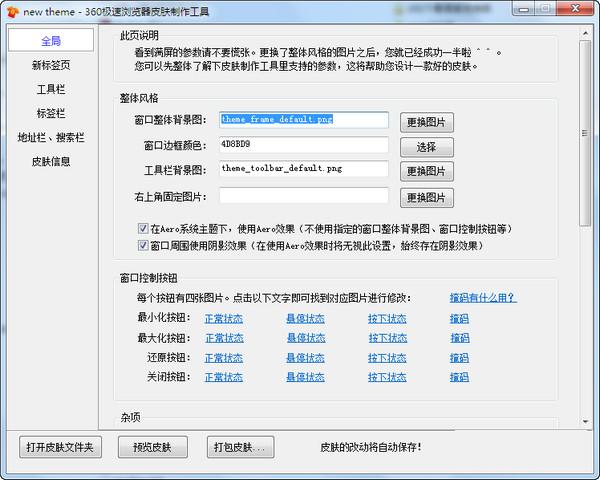
Task: Select the 全局 tab in sidebar
Action: pyautogui.click(x=51, y=40)
